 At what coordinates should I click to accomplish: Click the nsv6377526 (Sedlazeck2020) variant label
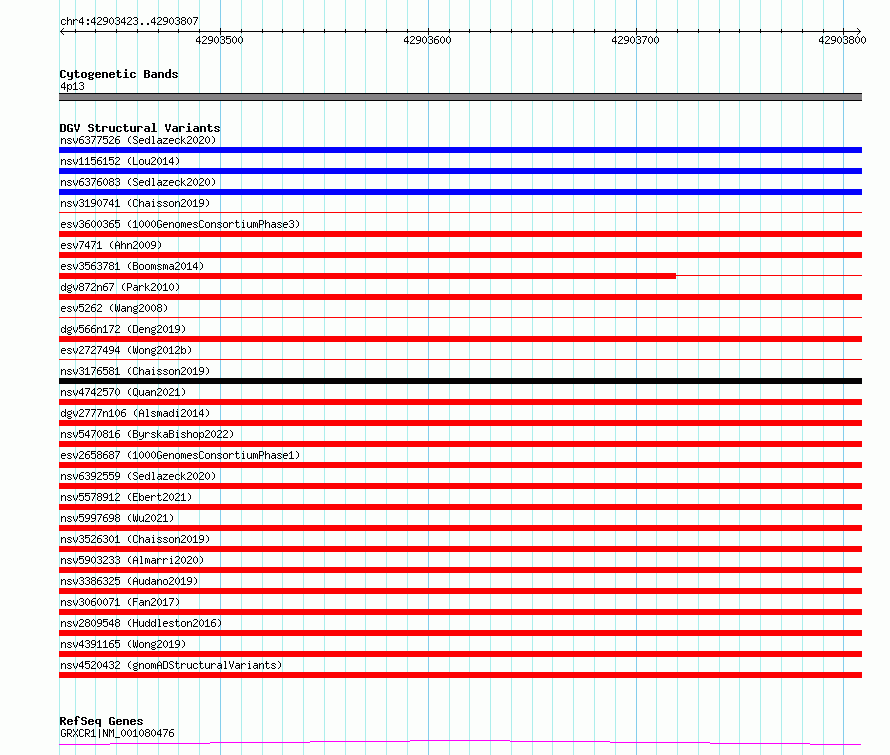(x=138, y=140)
